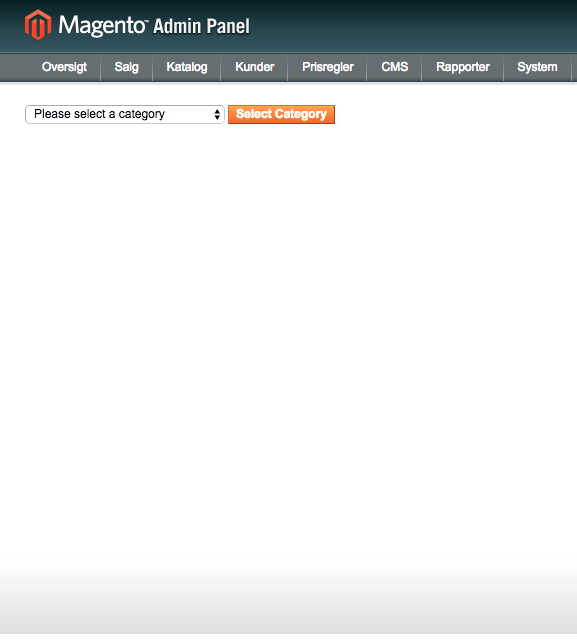Click the gray gradient footer area
This screenshot has height=642, width=577.
point(288,606)
